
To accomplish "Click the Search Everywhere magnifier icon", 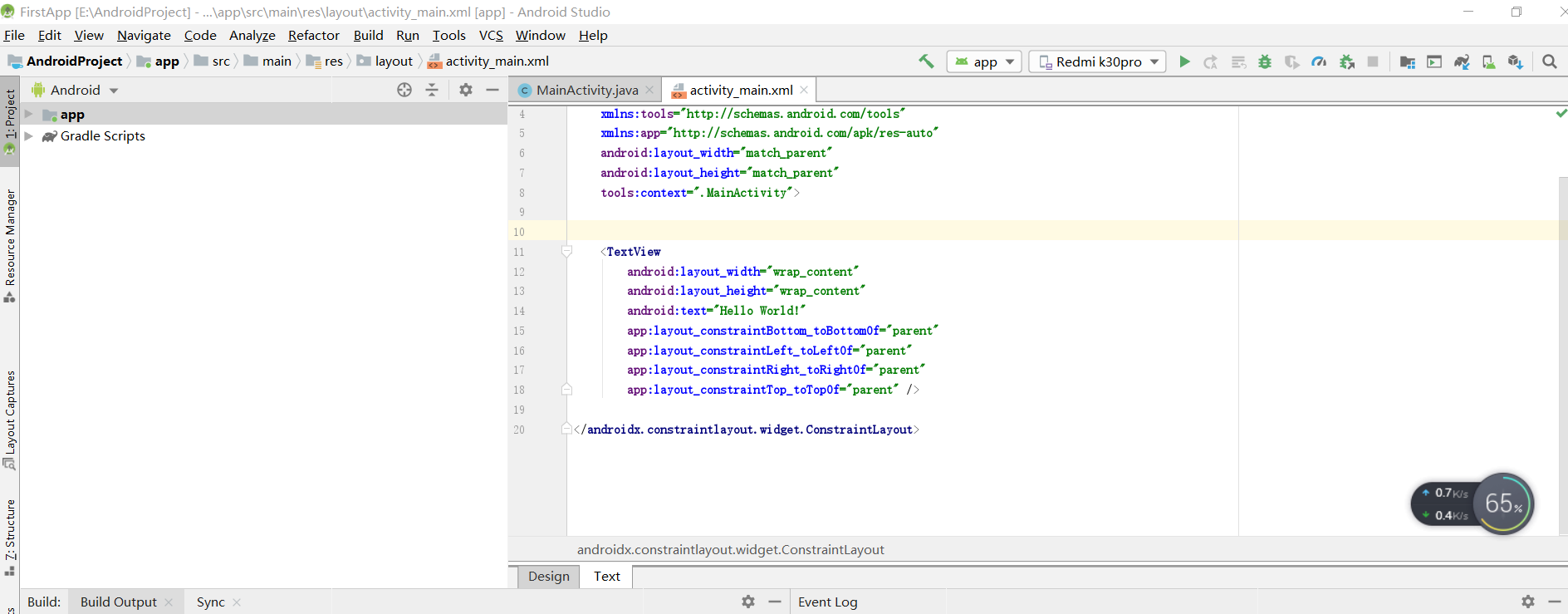I will (x=1550, y=61).
